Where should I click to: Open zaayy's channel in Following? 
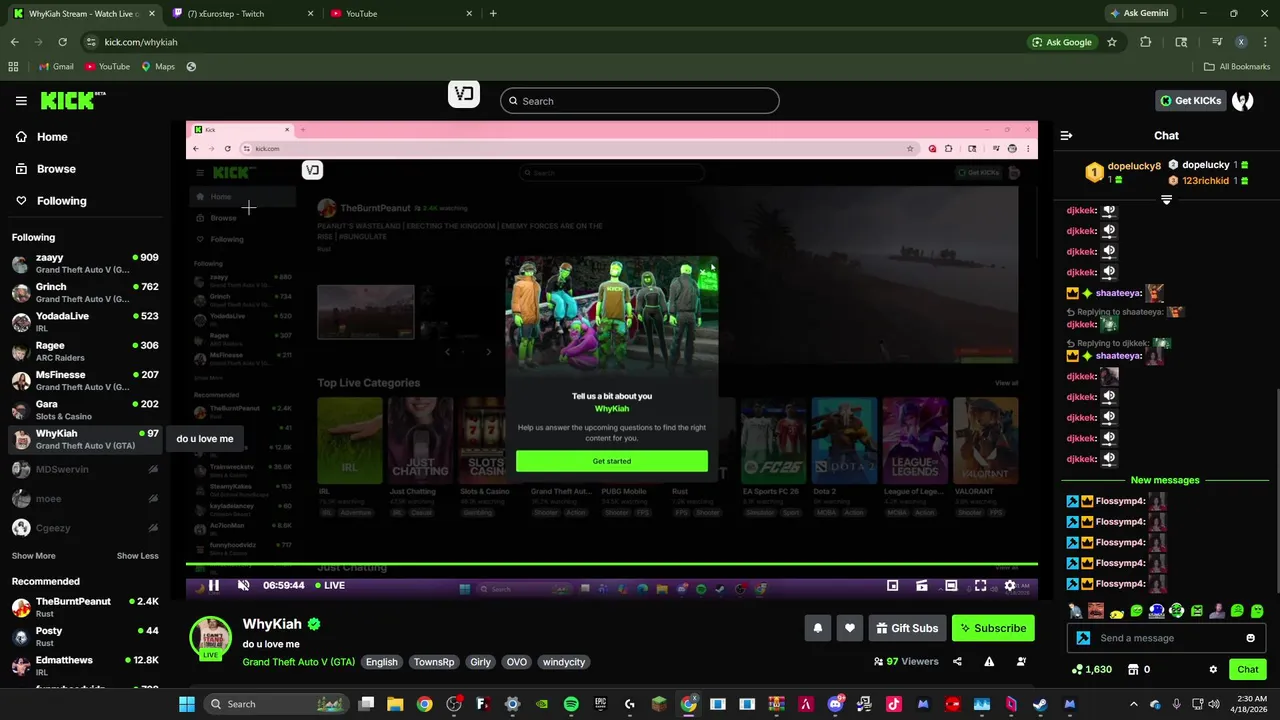click(85, 264)
